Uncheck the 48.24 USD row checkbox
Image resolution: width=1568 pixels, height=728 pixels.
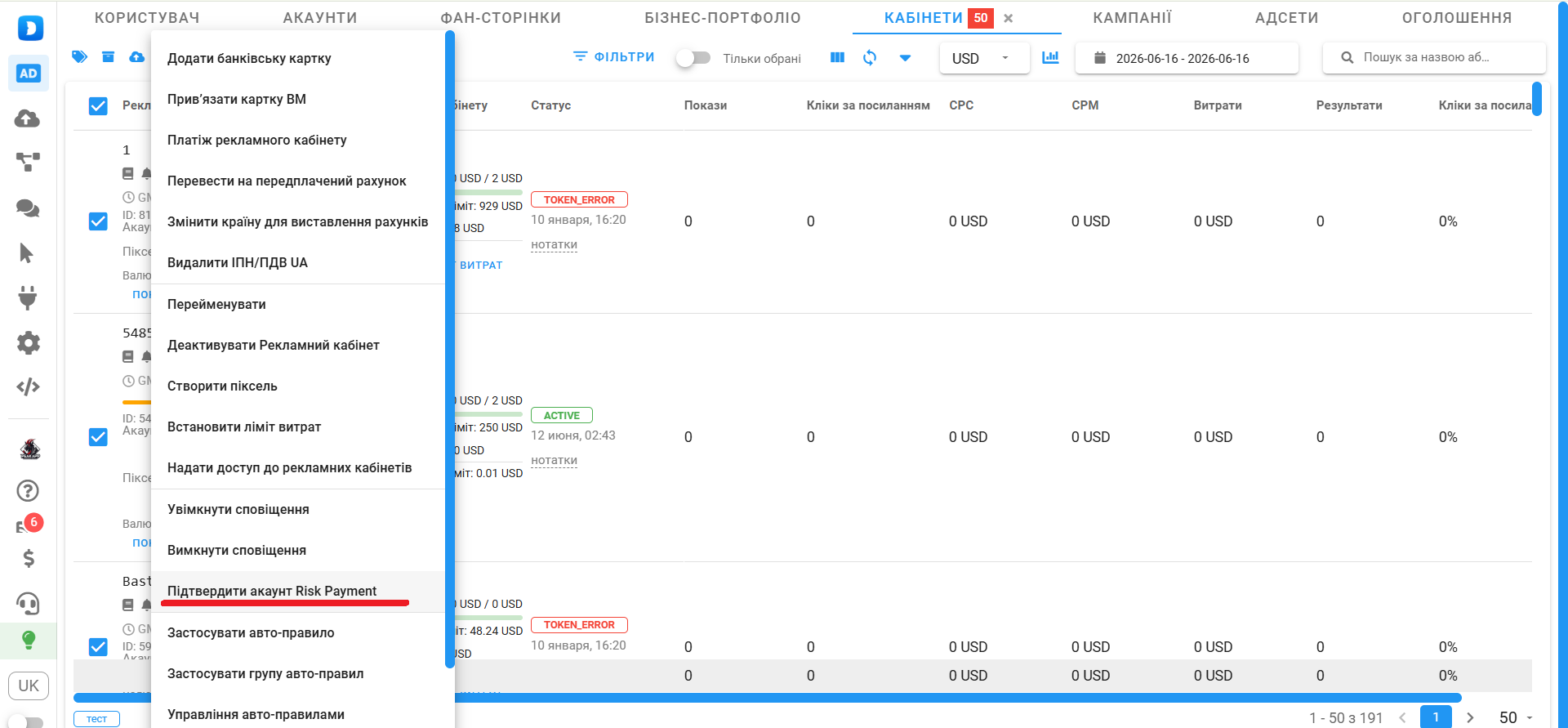point(98,647)
